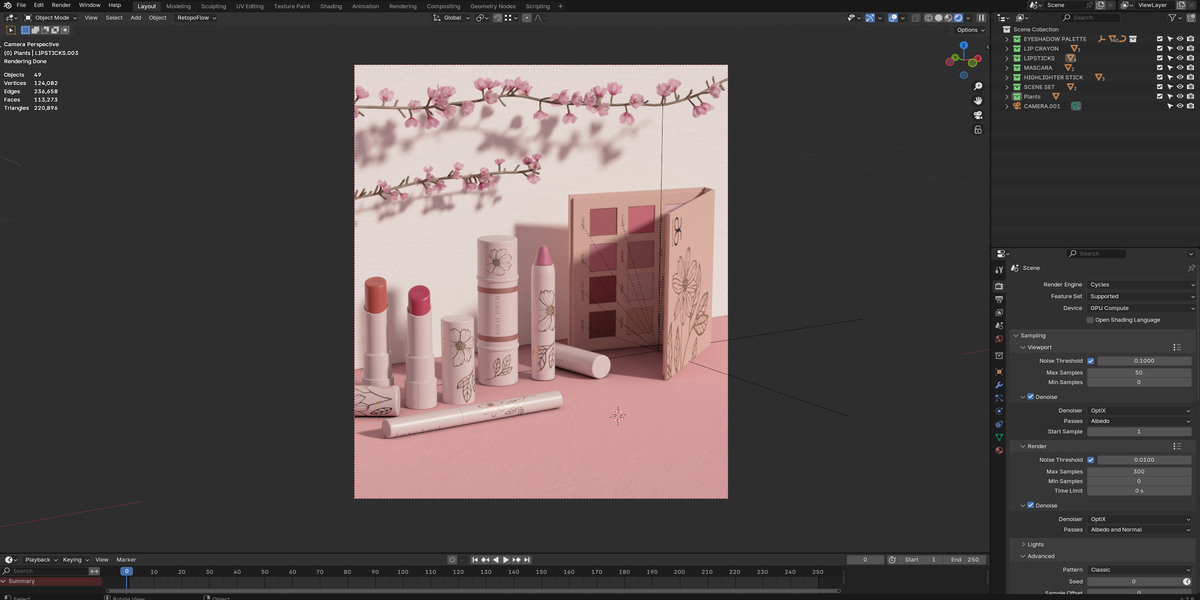Click the play animation button
The width and height of the screenshot is (1200, 600).
[506, 560]
